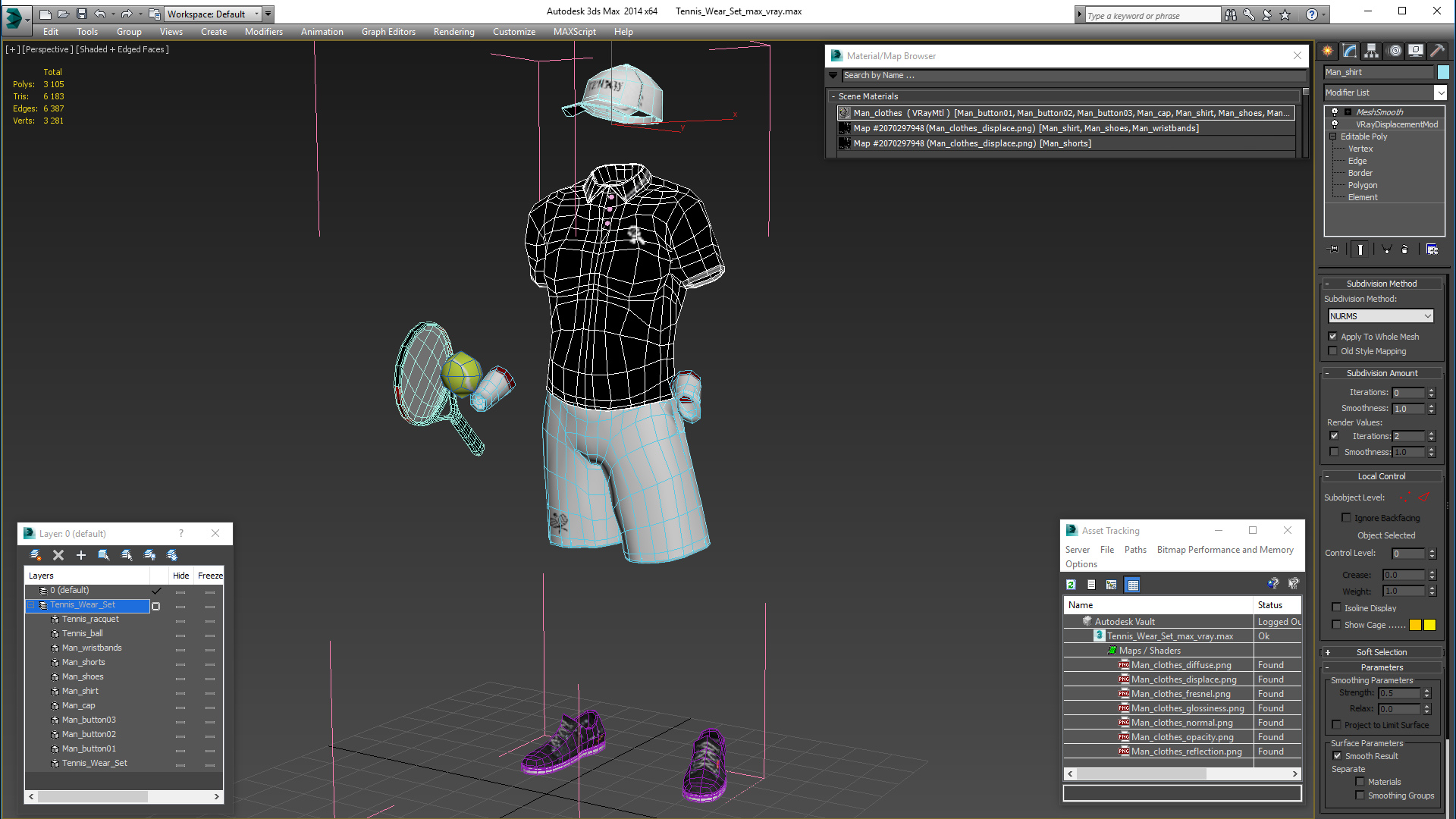Click Add Selected Objects plus icon
Screen dimensions: 1456x819
[81, 555]
